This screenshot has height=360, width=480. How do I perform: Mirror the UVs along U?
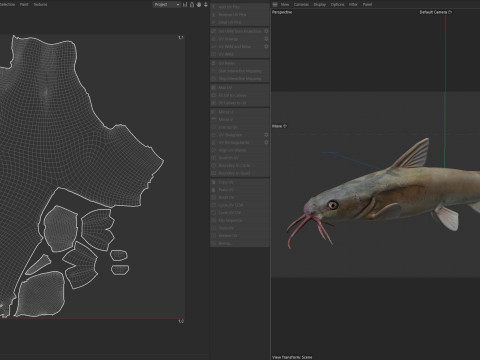click(240, 112)
